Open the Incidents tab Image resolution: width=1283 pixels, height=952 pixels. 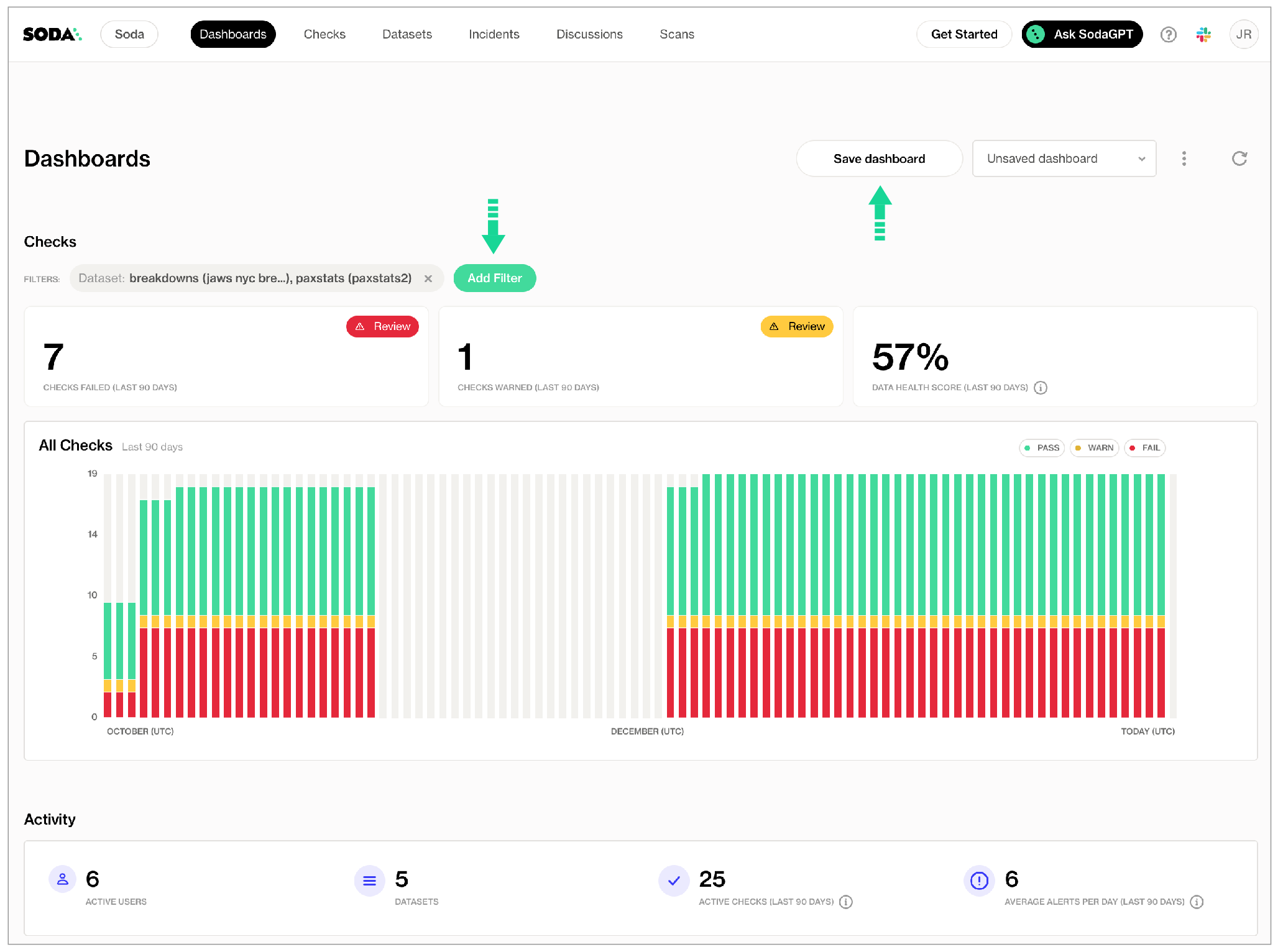pyautogui.click(x=494, y=35)
